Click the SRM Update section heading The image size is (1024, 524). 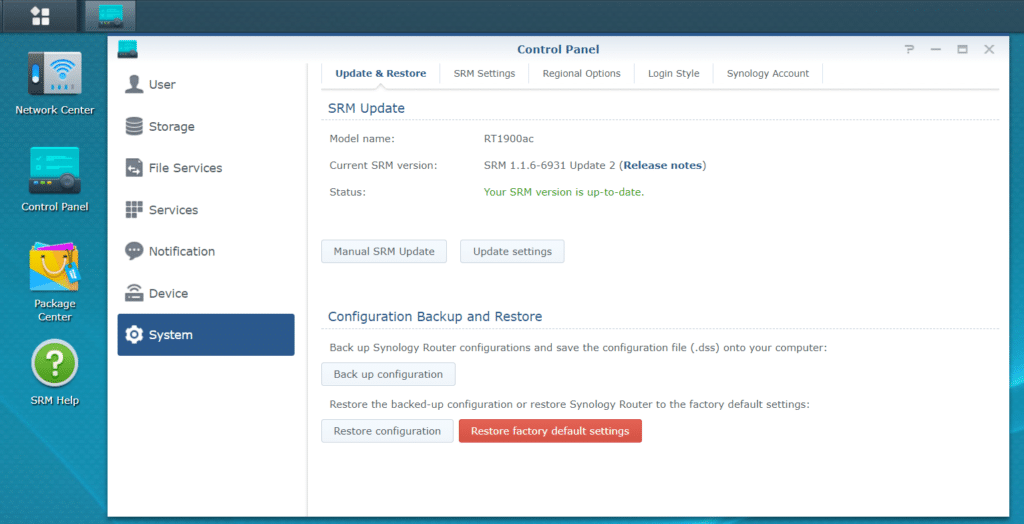pyautogui.click(x=366, y=108)
